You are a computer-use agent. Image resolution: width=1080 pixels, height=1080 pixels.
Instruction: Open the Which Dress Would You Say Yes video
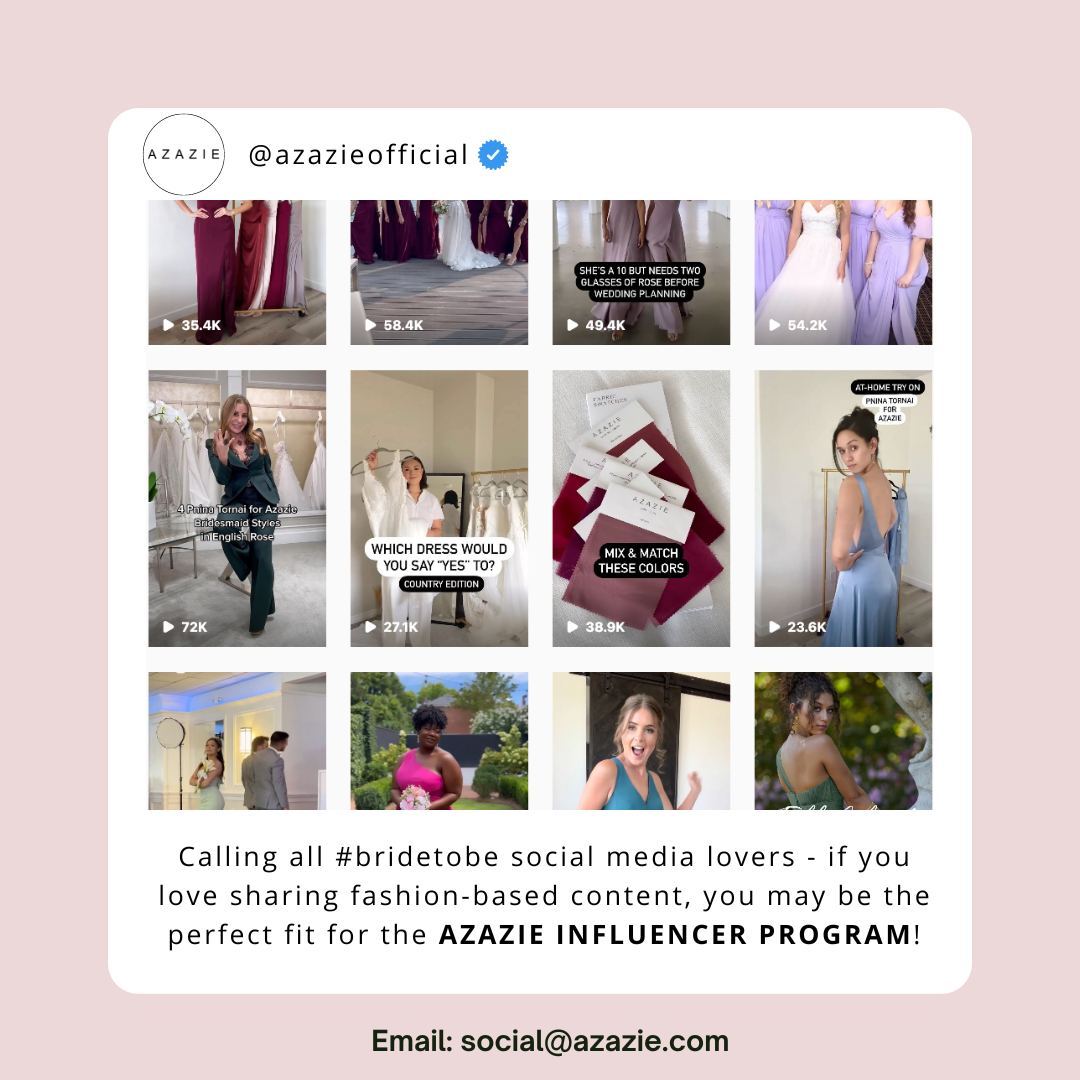pyautogui.click(x=439, y=508)
